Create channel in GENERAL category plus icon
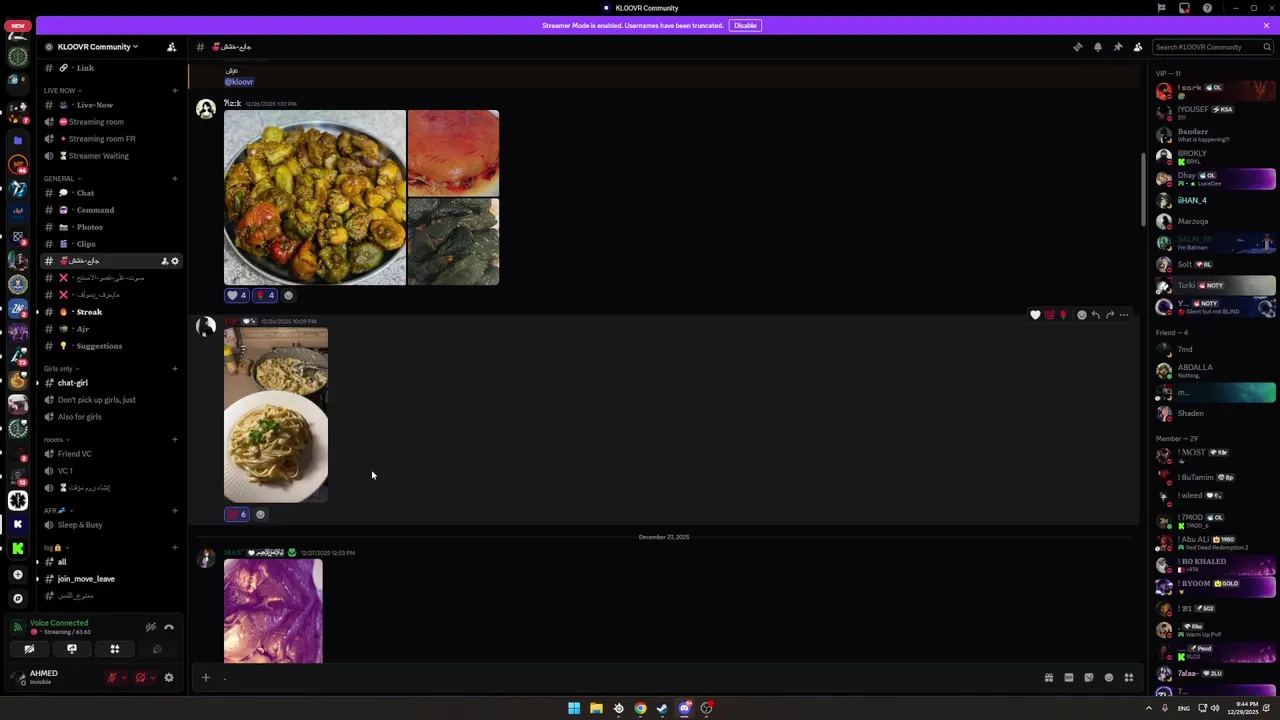 [x=175, y=179]
